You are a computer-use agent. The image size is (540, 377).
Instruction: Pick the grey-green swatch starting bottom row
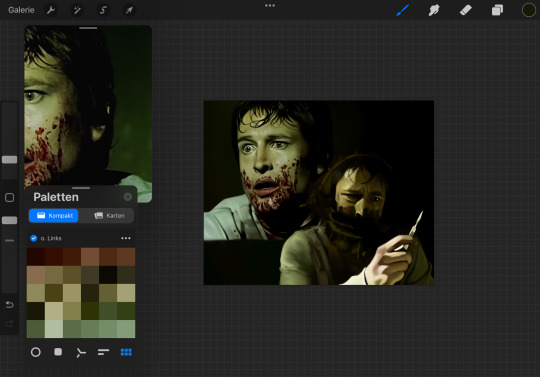tap(36, 329)
